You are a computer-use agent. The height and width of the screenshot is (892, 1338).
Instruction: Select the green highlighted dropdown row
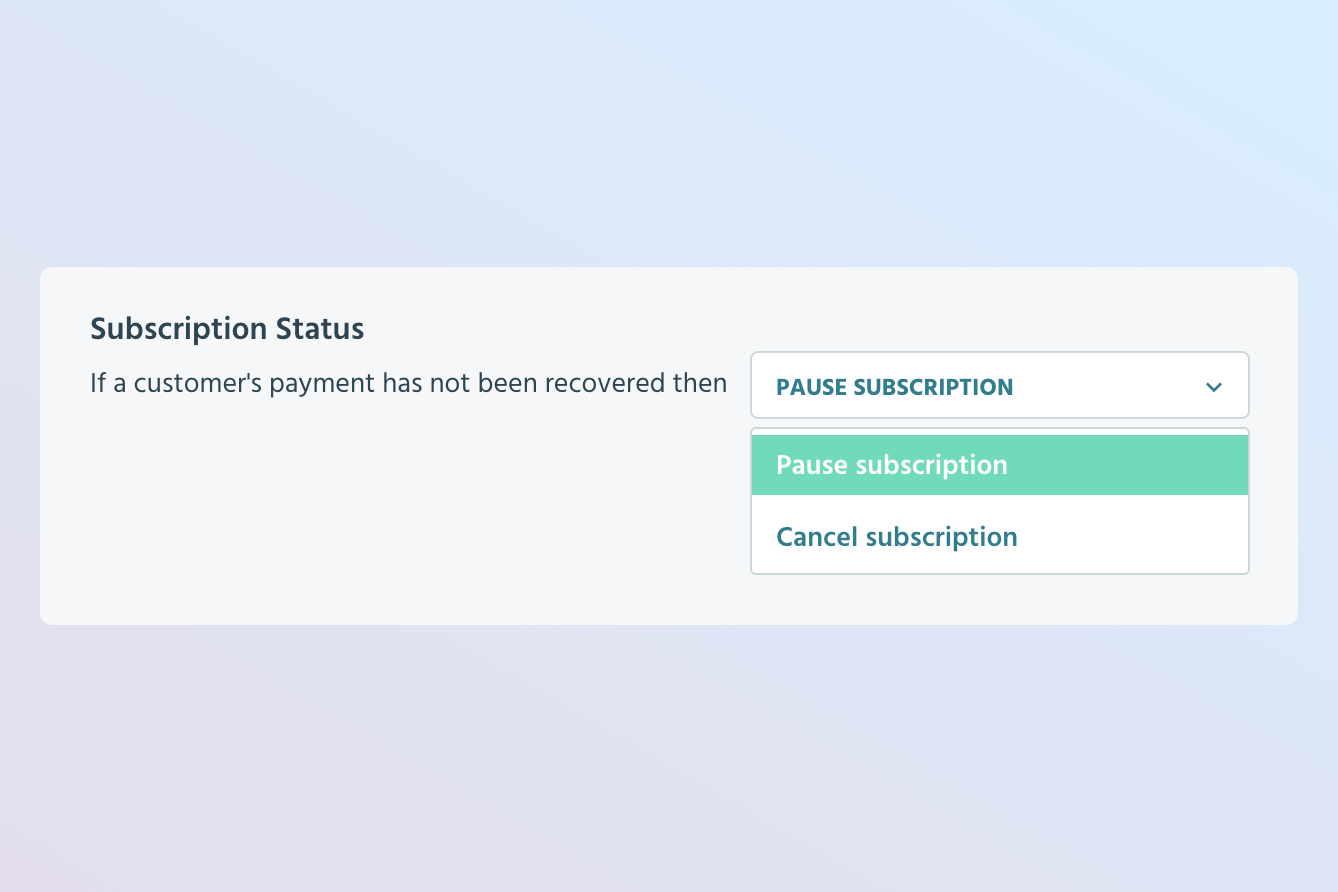(999, 464)
